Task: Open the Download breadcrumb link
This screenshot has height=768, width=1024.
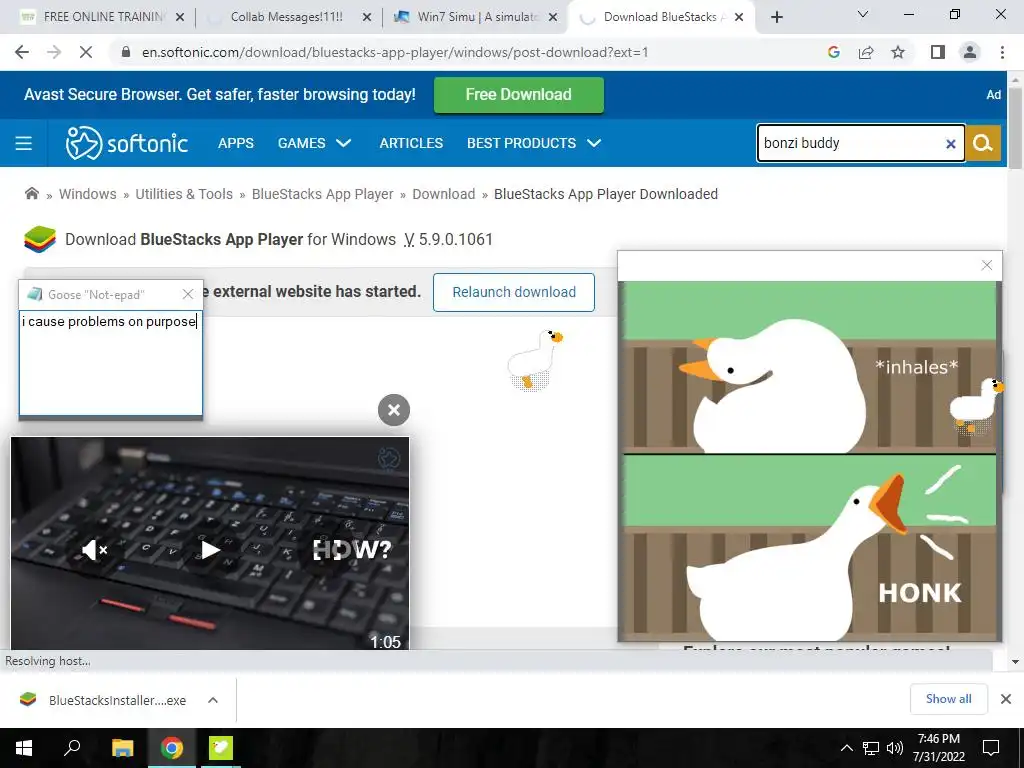Action: click(443, 194)
